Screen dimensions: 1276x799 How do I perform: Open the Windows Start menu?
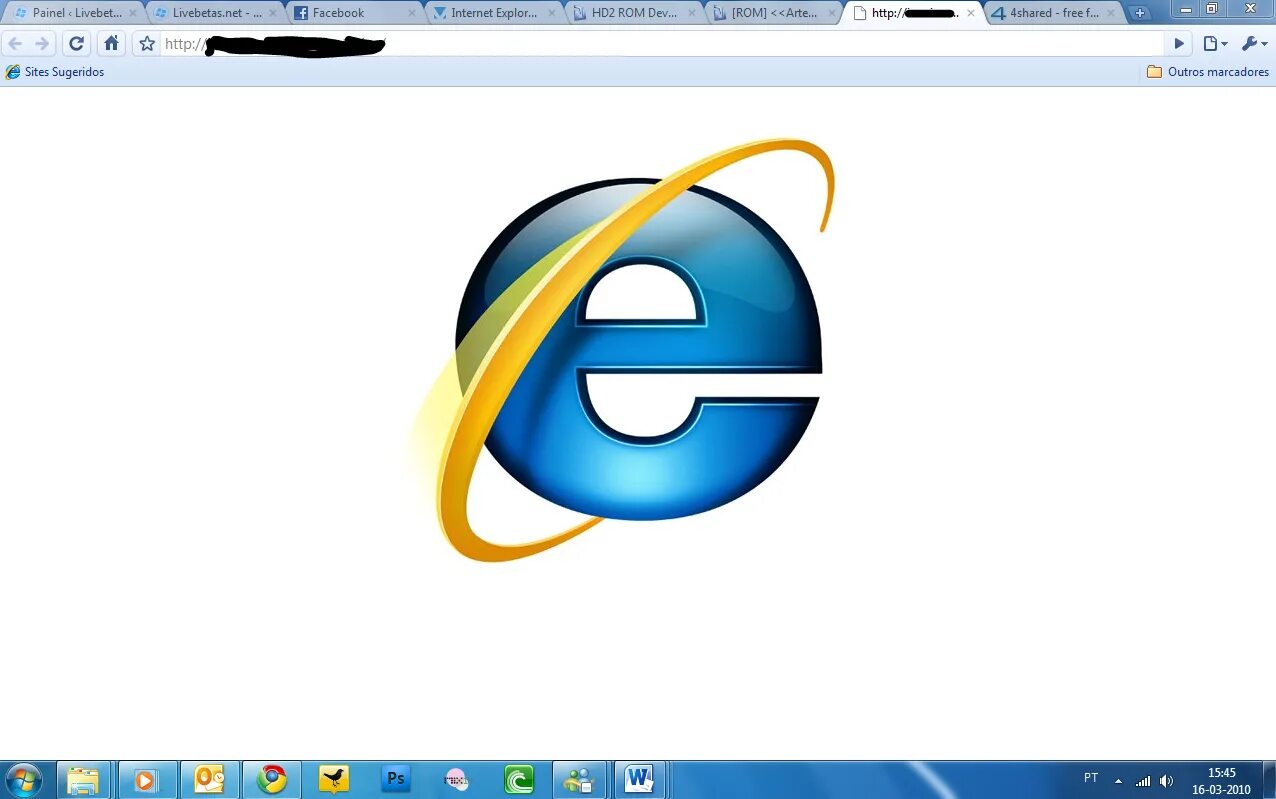click(23, 779)
